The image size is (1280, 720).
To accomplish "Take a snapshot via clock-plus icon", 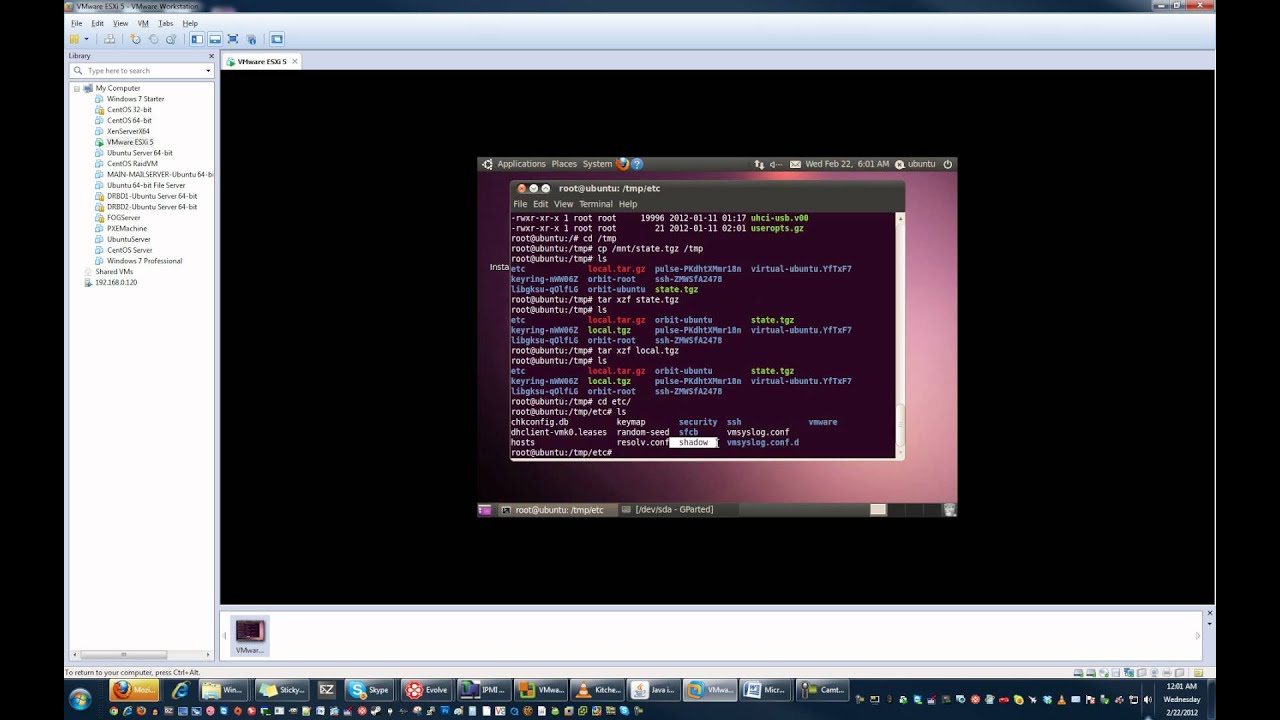I will pos(136,39).
